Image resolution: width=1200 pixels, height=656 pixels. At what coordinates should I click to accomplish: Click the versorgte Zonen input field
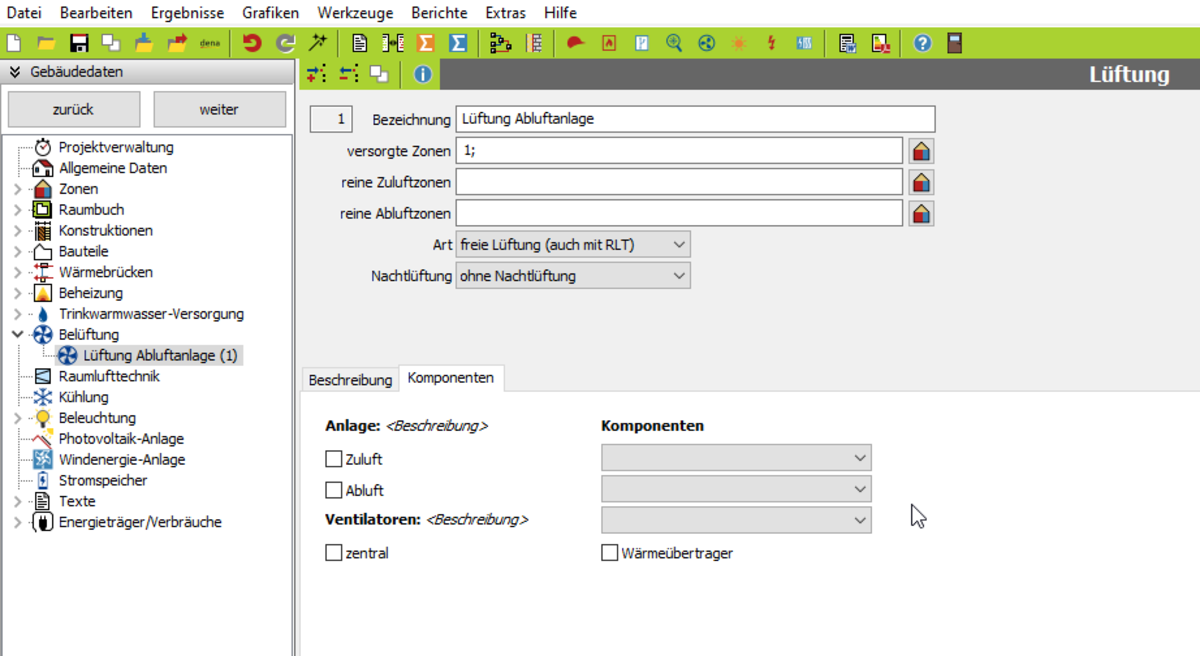[679, 151]
